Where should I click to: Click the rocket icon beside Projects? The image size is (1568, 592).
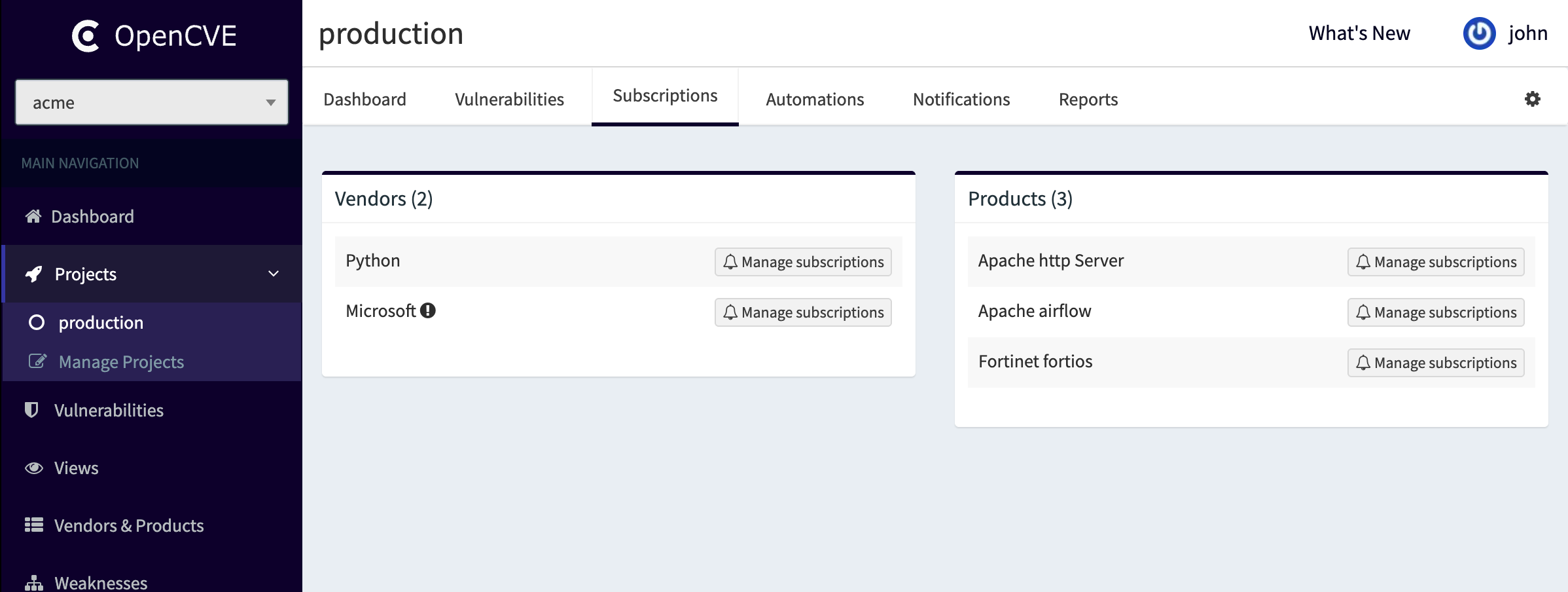coord(34,274)
